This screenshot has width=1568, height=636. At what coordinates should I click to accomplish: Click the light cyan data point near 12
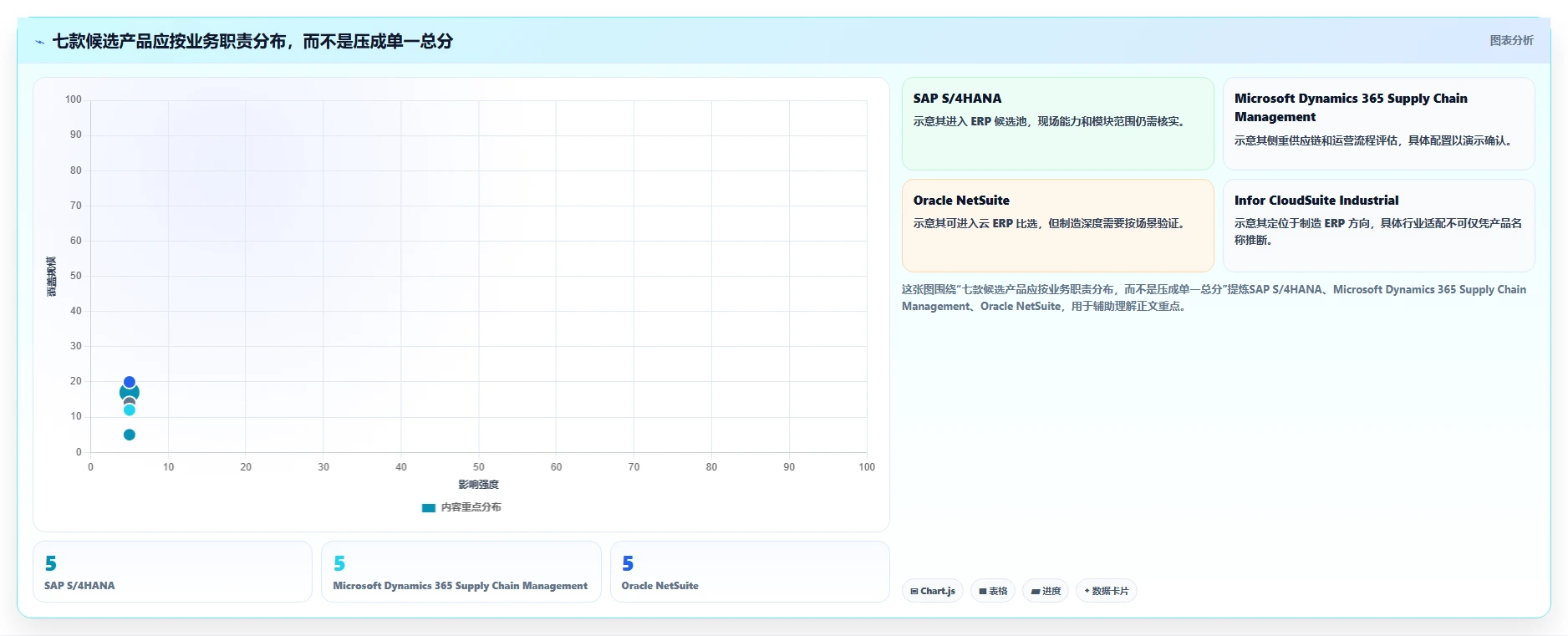(x=130, y=410)
